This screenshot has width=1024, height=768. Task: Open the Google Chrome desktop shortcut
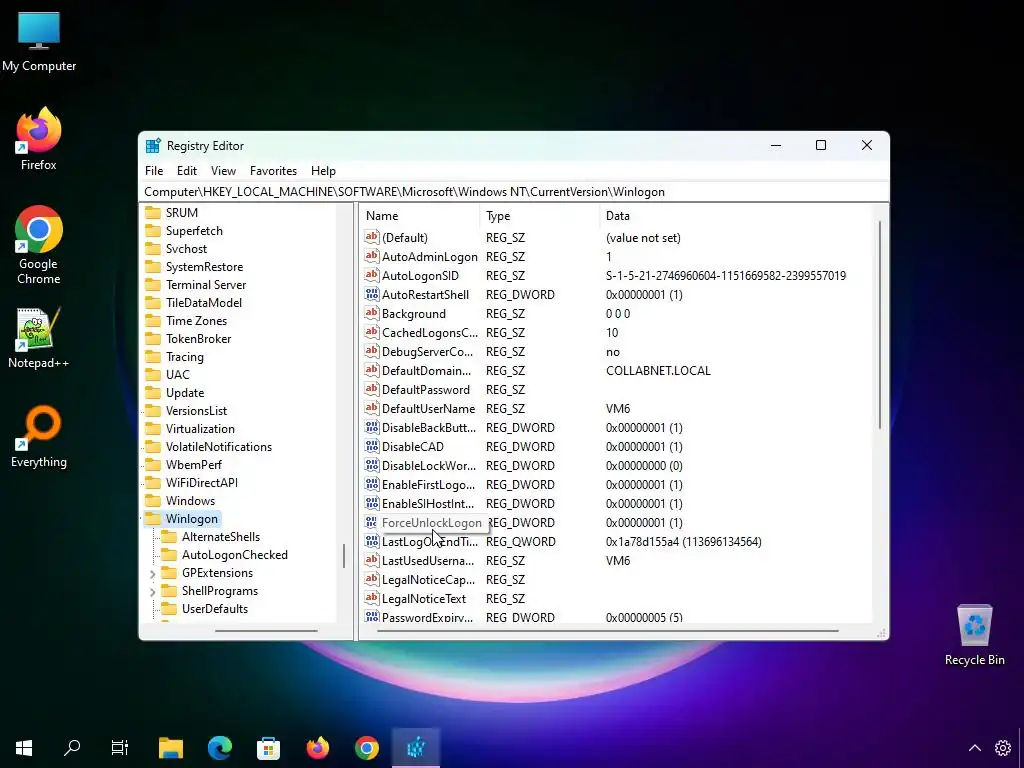(x=39, y=246)
